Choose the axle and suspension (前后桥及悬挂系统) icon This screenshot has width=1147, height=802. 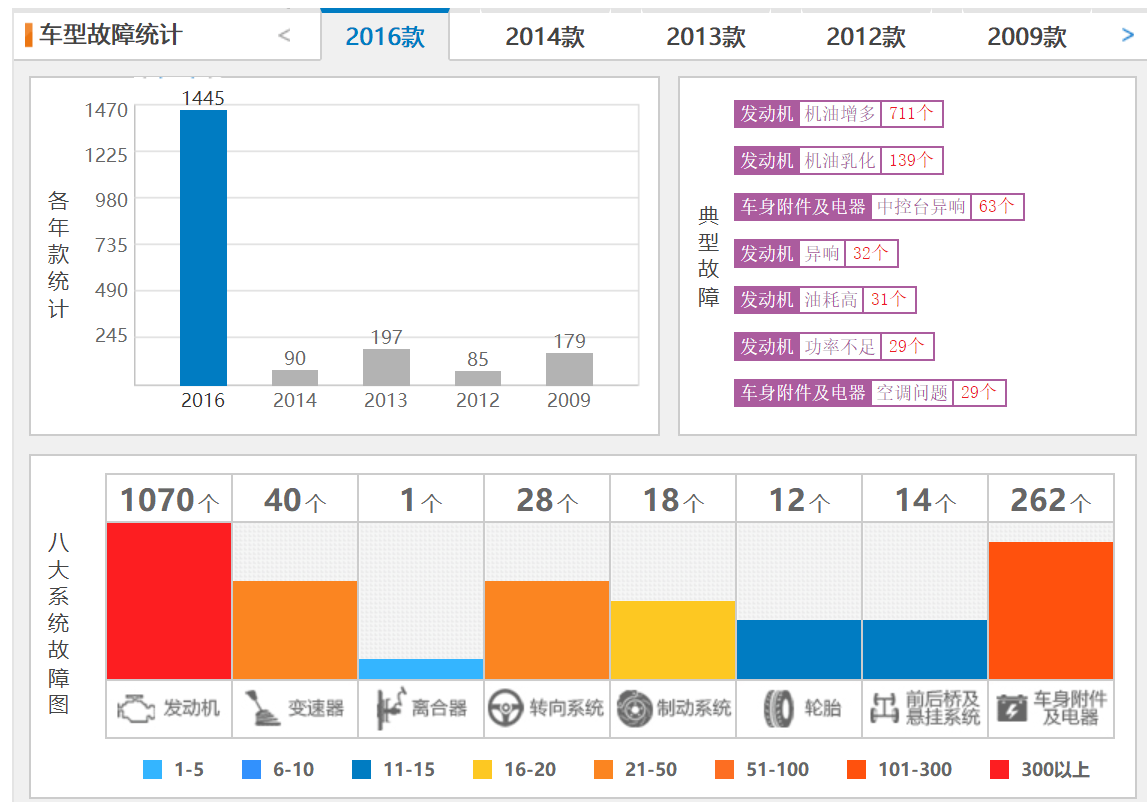[884, 708]
